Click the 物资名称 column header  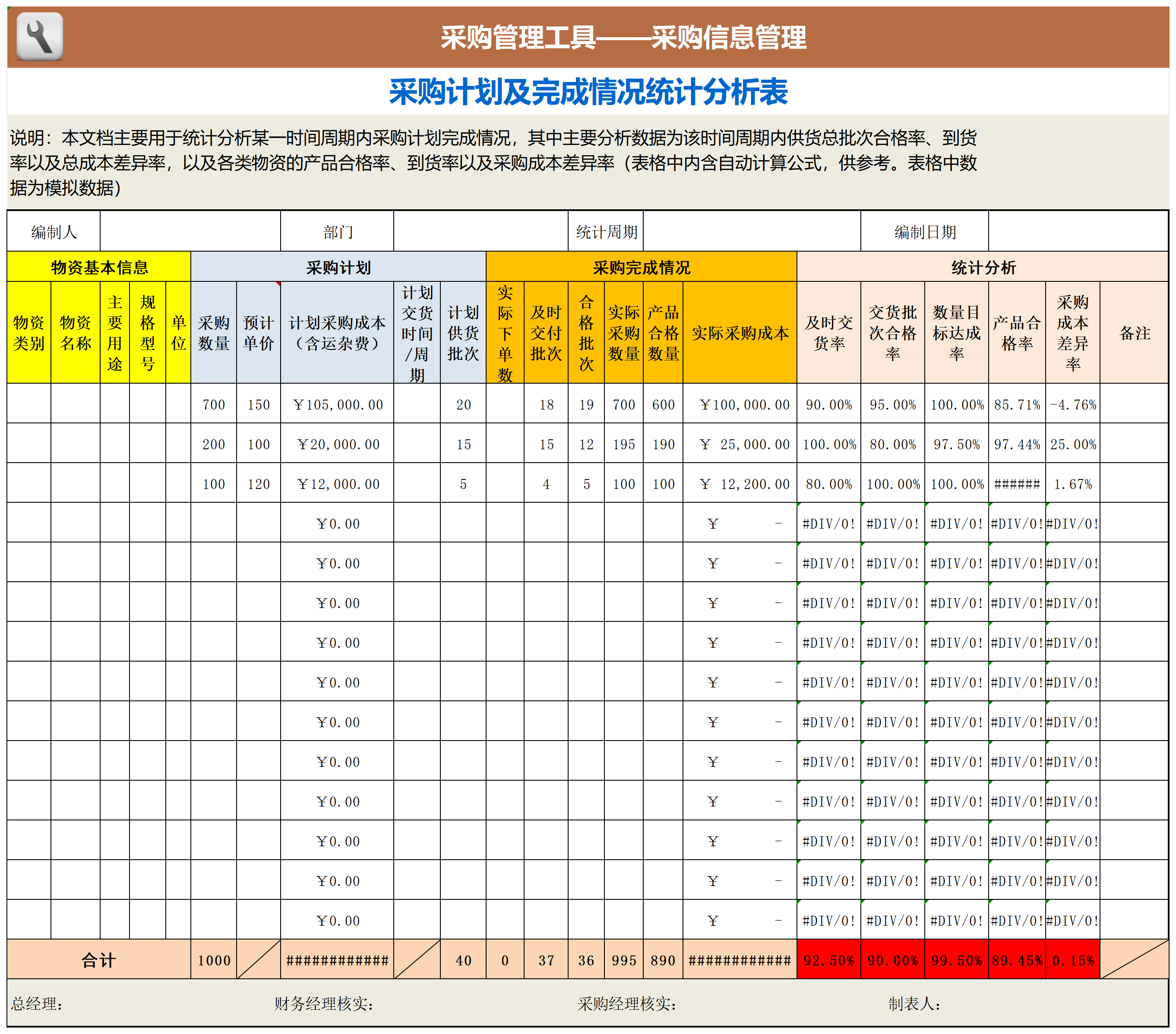[76, 332]
